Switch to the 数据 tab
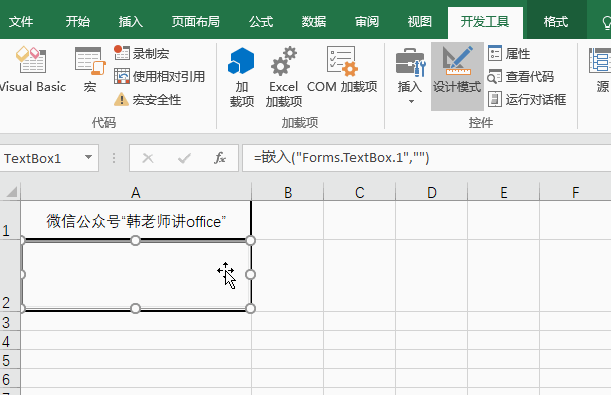611x395 pixels. click(314, 21)
